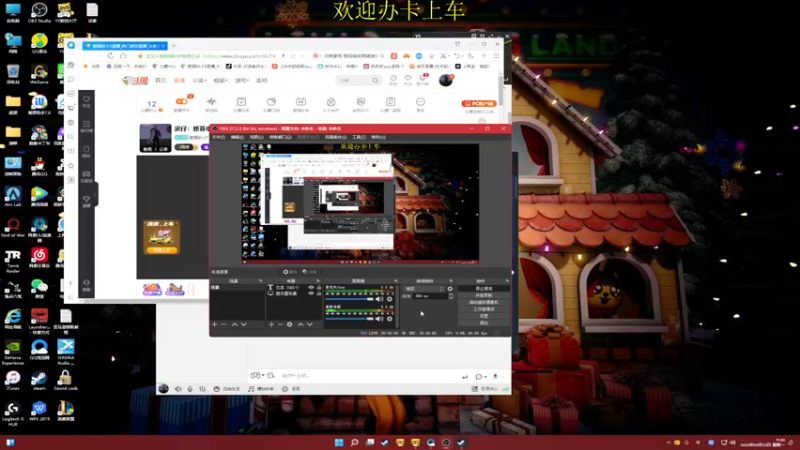Move source up with arrow

click(x=301, y=324)
